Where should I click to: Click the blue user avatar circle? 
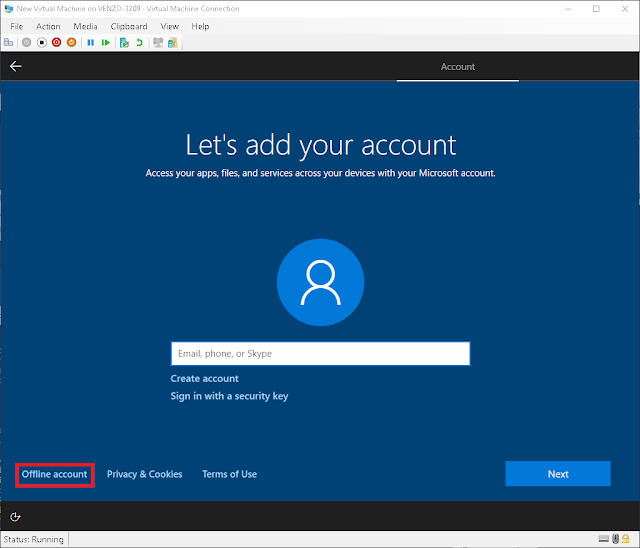(320, 282)
